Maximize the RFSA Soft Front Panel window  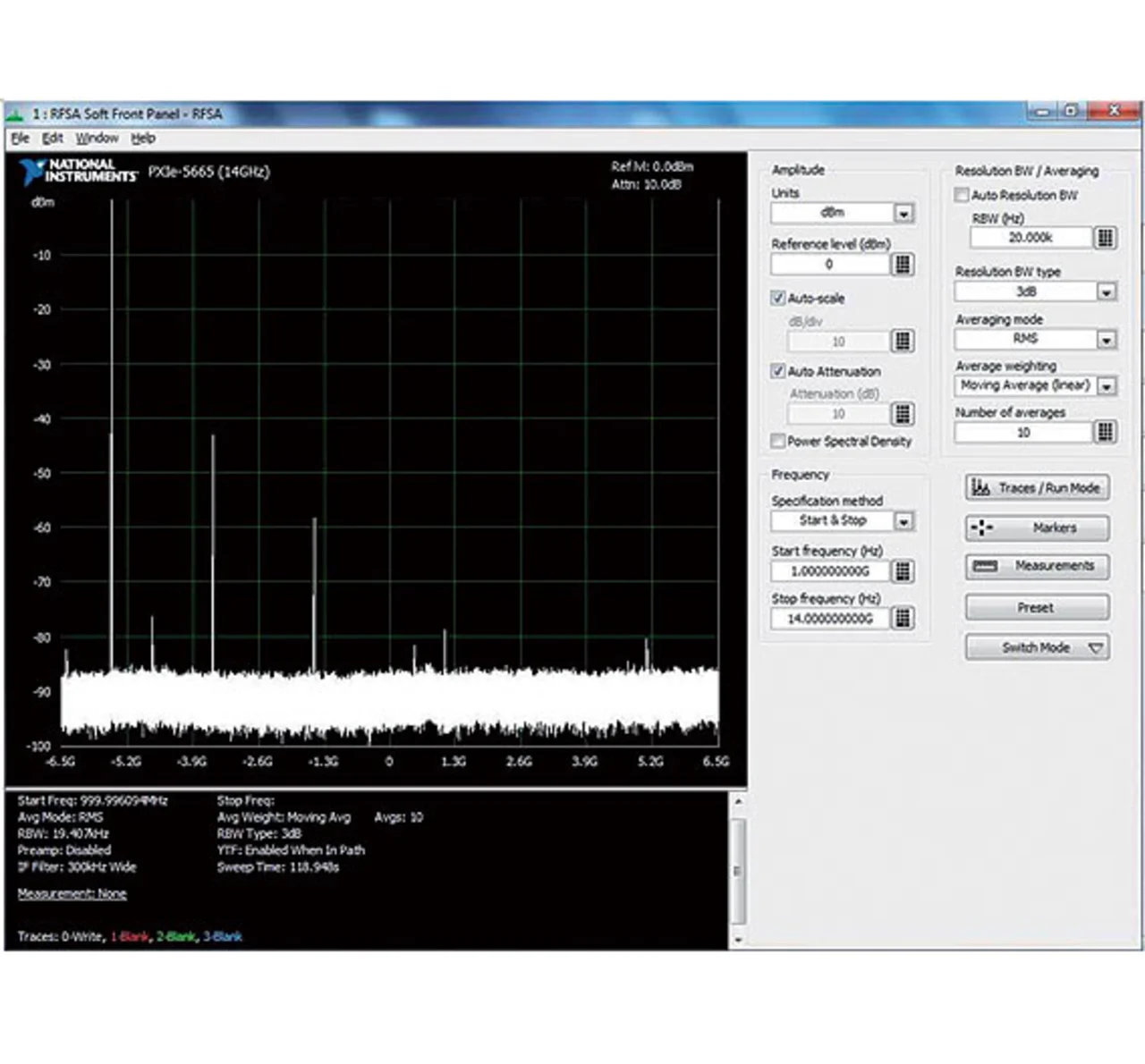pyautogui.click(x=1071, y=112)
